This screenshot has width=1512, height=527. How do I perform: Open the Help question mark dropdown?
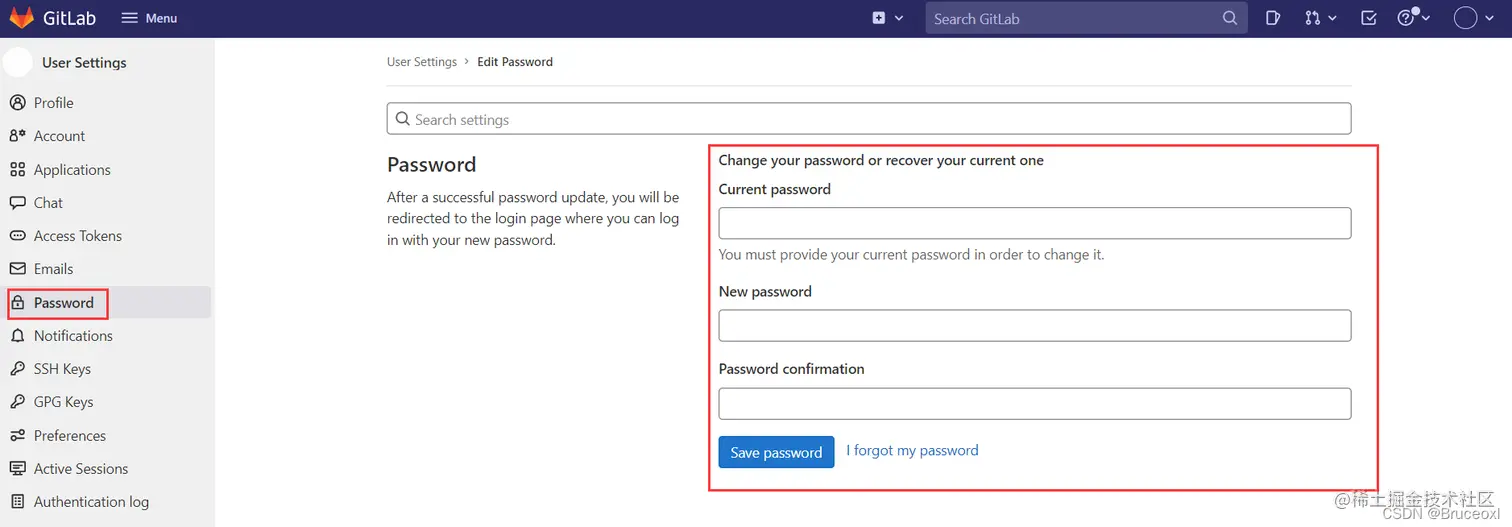coord(1413,18)
